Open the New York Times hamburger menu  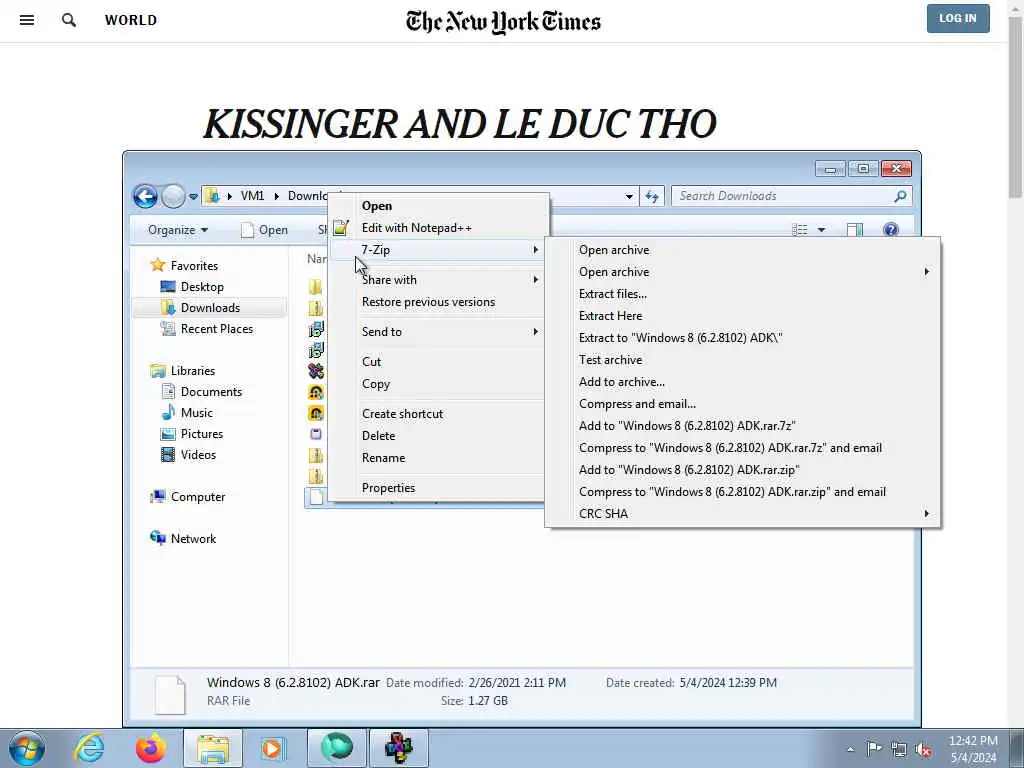pyautogui.click(x=27, y=20)
